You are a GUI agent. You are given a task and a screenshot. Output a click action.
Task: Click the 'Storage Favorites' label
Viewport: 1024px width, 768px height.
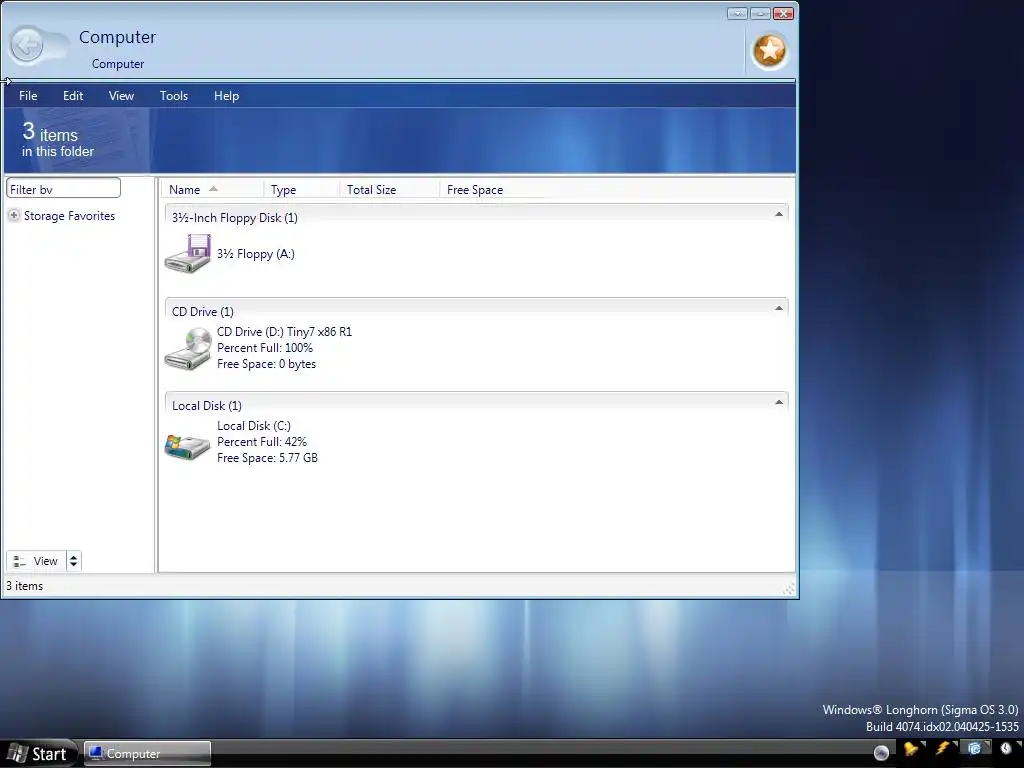coord(69,216)
